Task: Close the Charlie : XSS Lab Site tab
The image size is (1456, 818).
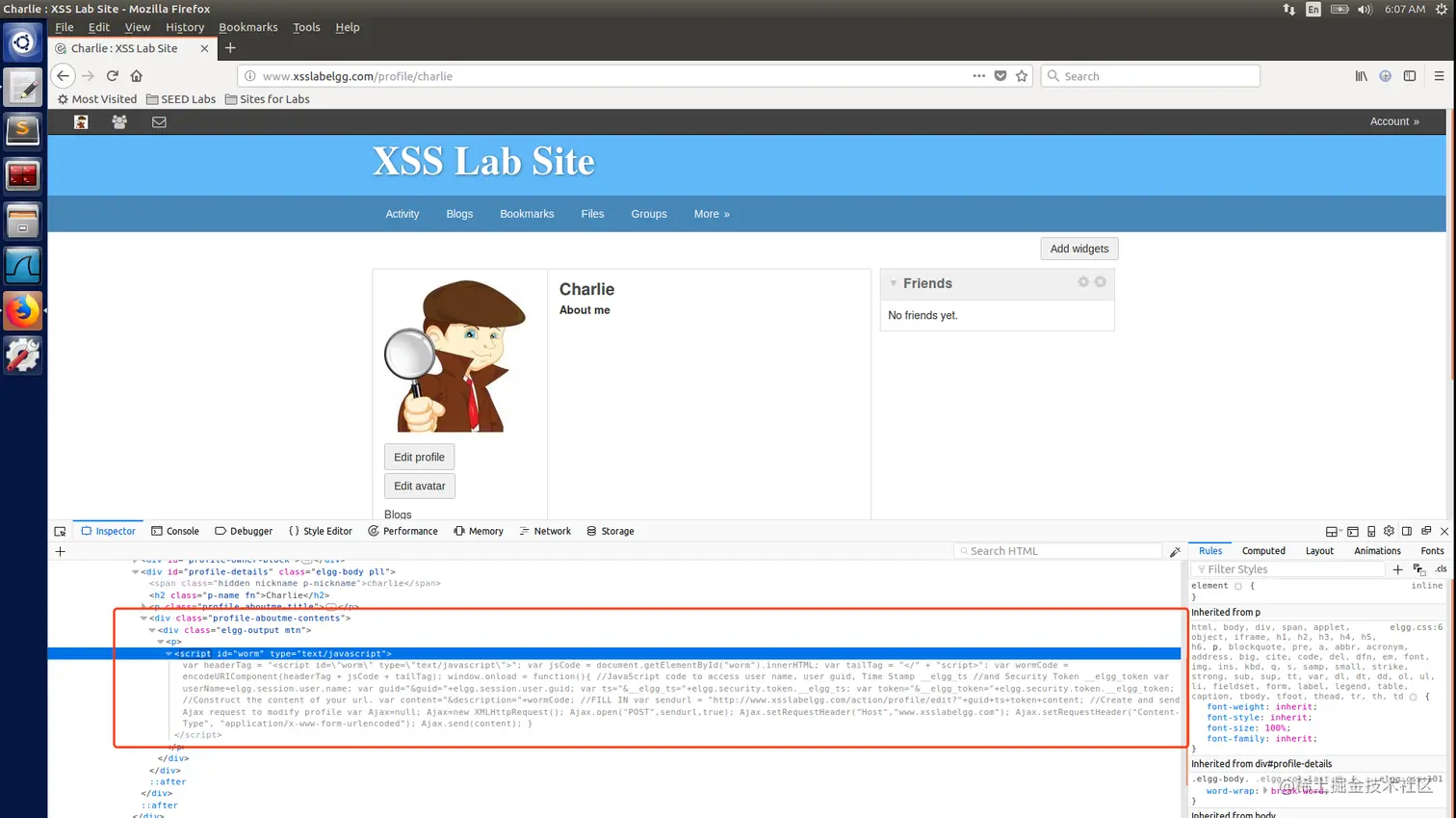Action: (204, 48)
